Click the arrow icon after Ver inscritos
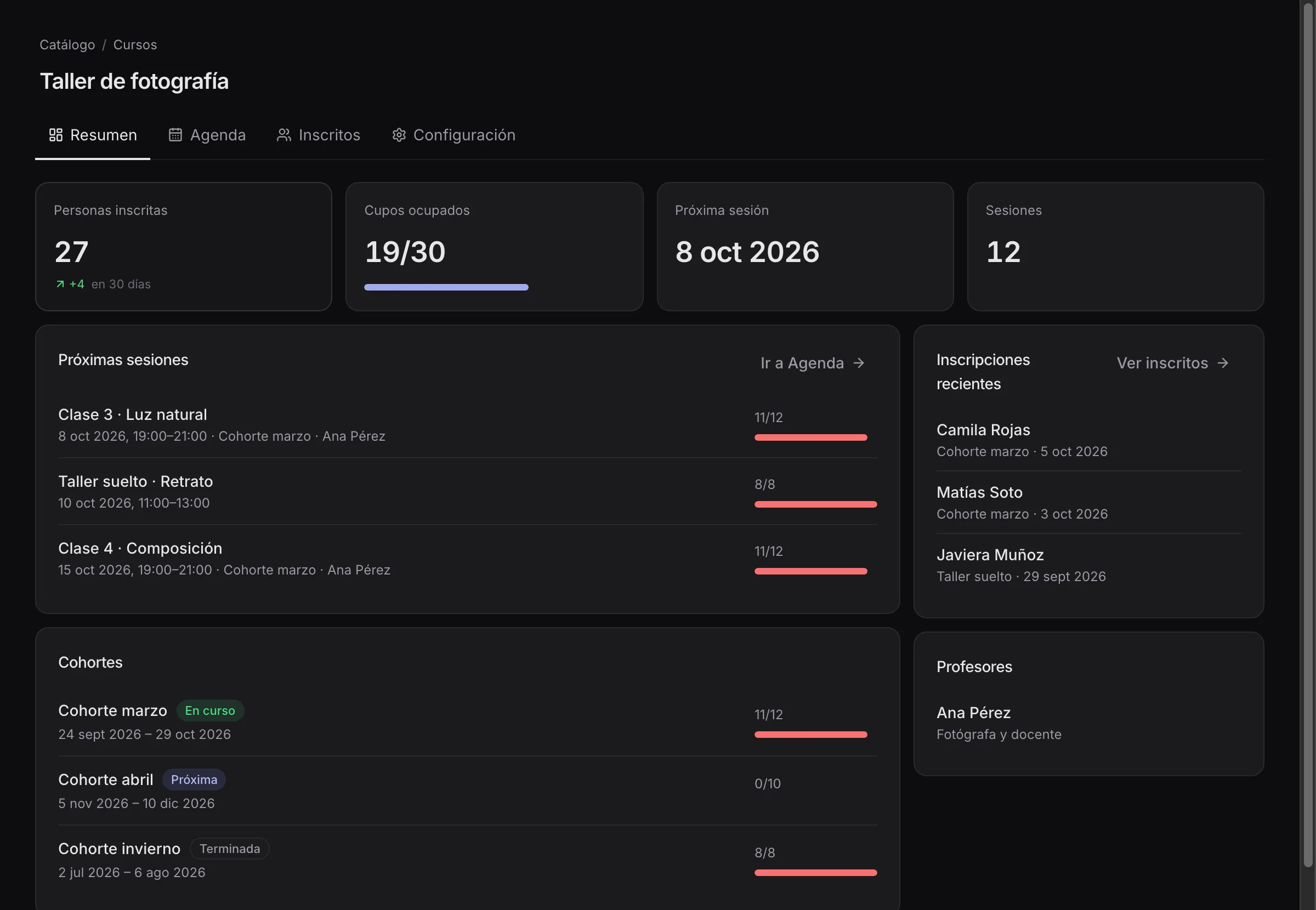This screenshot has width=1316, height=910. coord(1223,363)
